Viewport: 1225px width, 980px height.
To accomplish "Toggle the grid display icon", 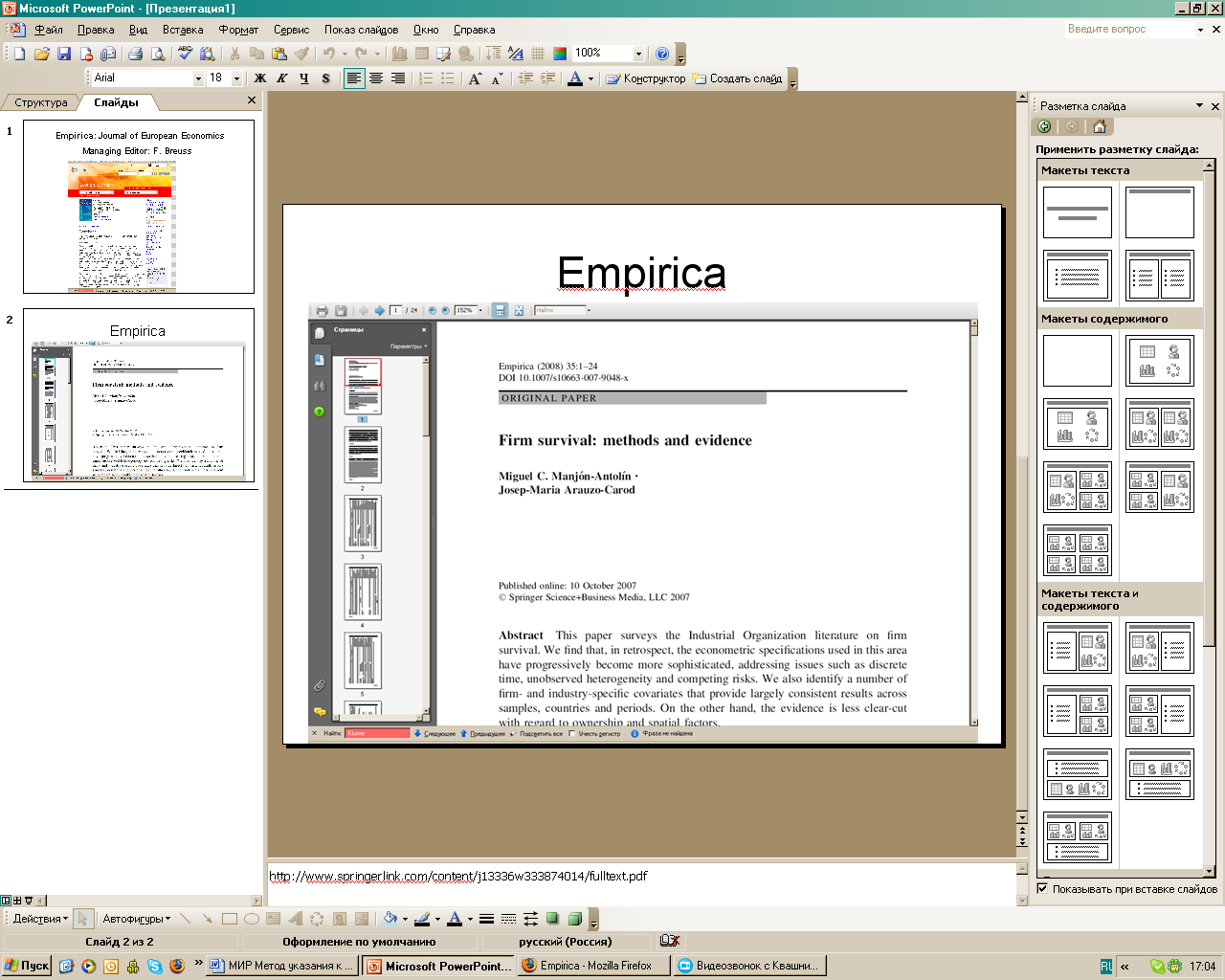I will click(x=538, y=54).
